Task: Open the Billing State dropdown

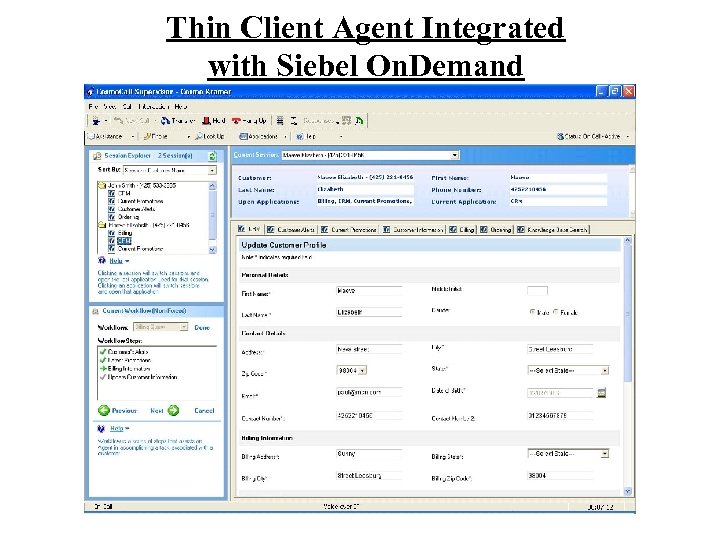Action: [x=605, y=454]
